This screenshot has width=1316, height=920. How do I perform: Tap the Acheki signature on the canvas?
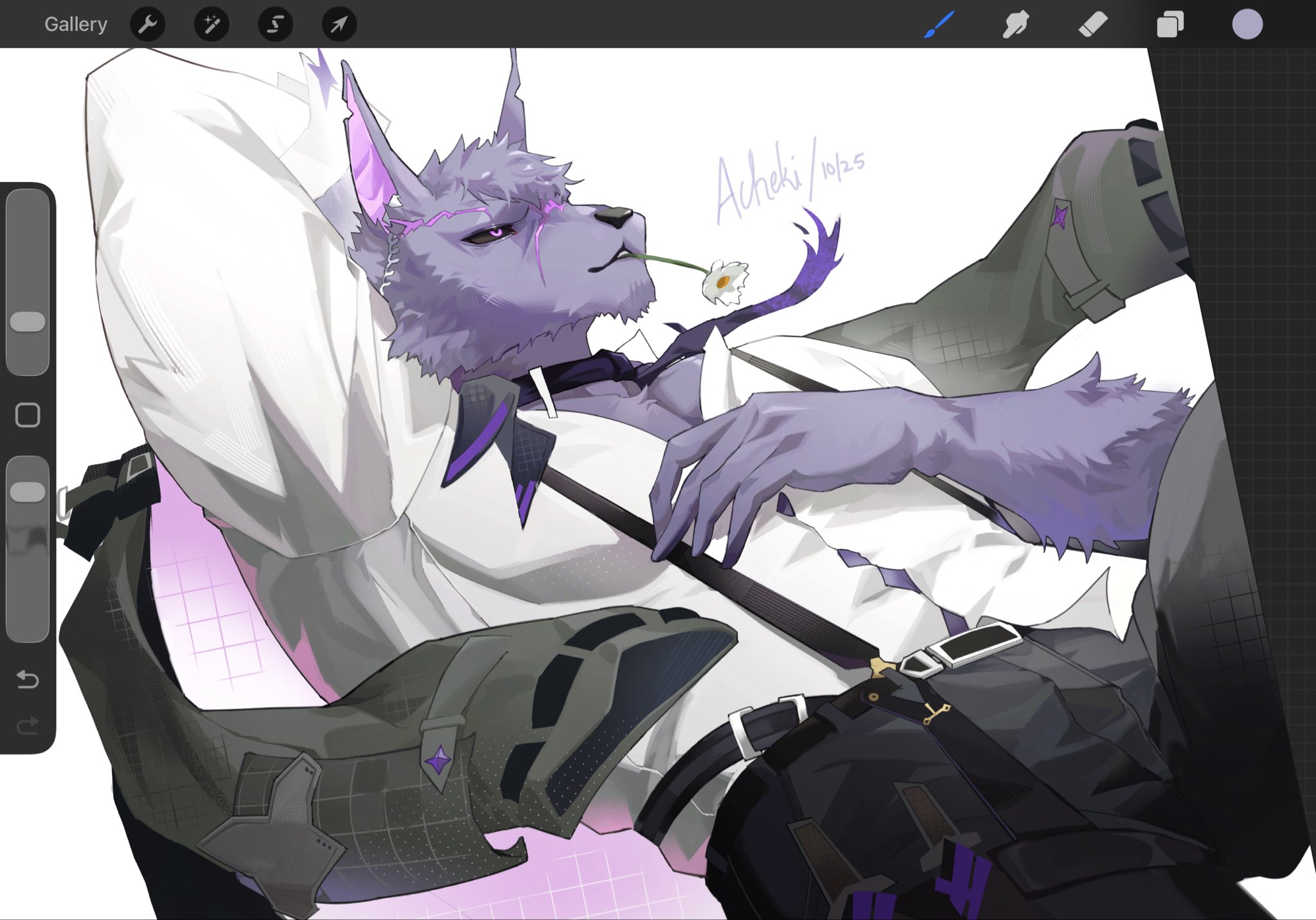click(x=758, y=183)
